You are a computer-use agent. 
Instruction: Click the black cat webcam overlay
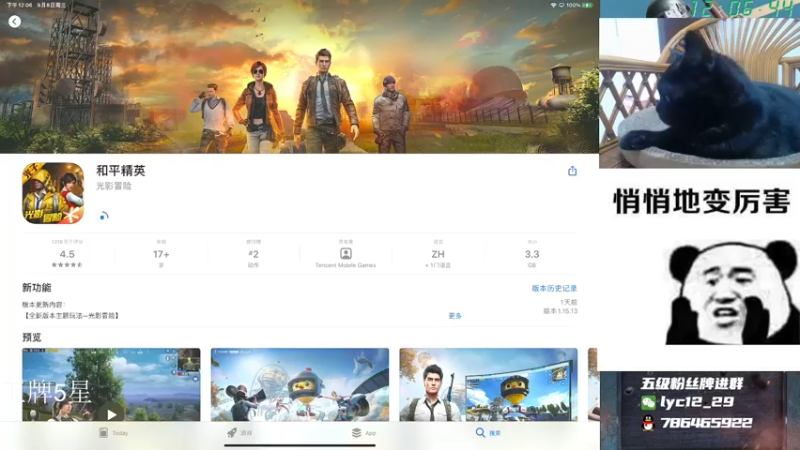pos(699,93)
